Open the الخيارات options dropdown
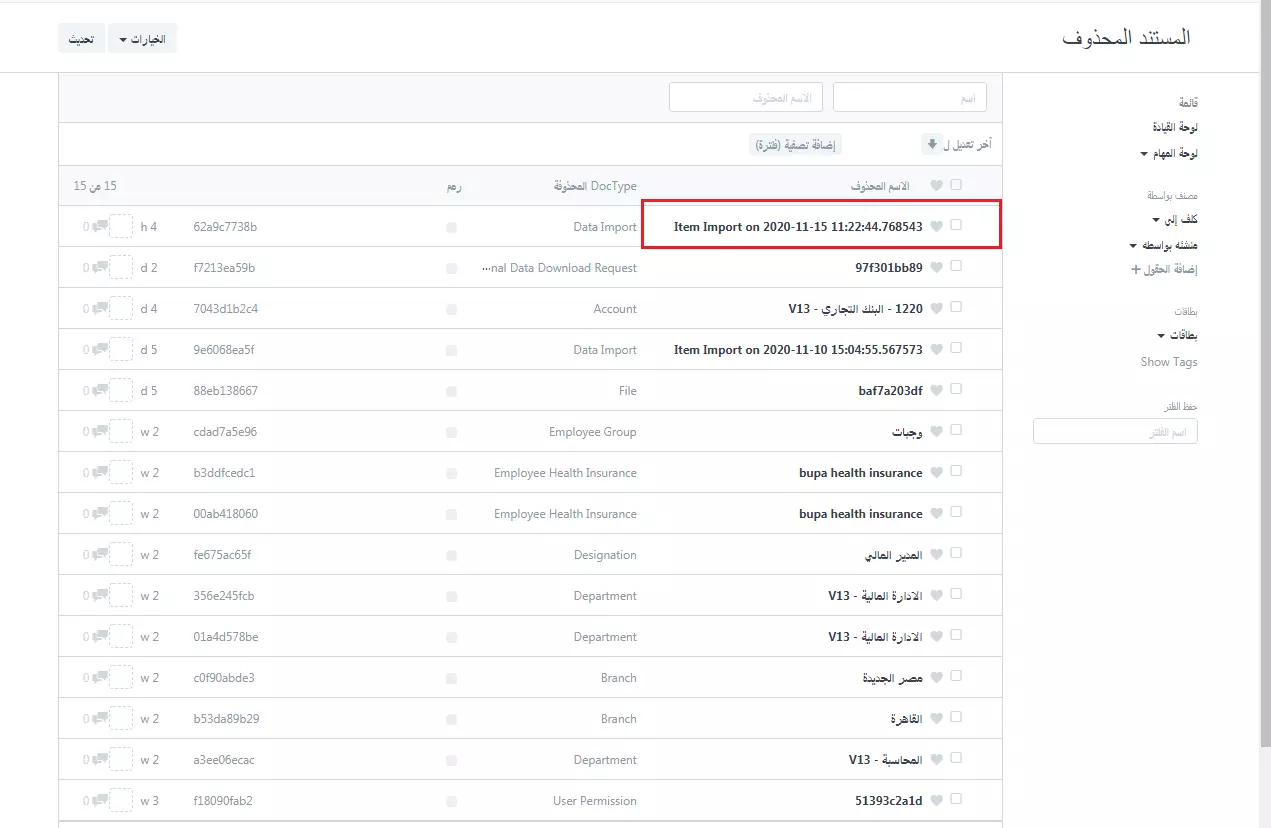This screenshot has height=828, width=1271. (x=142, y=39)
